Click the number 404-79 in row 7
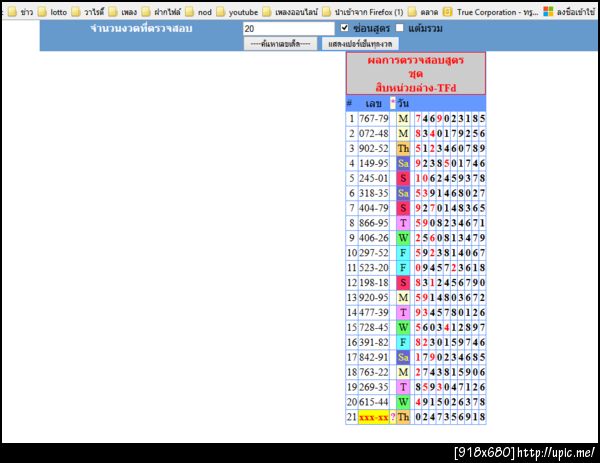Image resolution: width=600 pixels, height=463 pixels. 374,208
